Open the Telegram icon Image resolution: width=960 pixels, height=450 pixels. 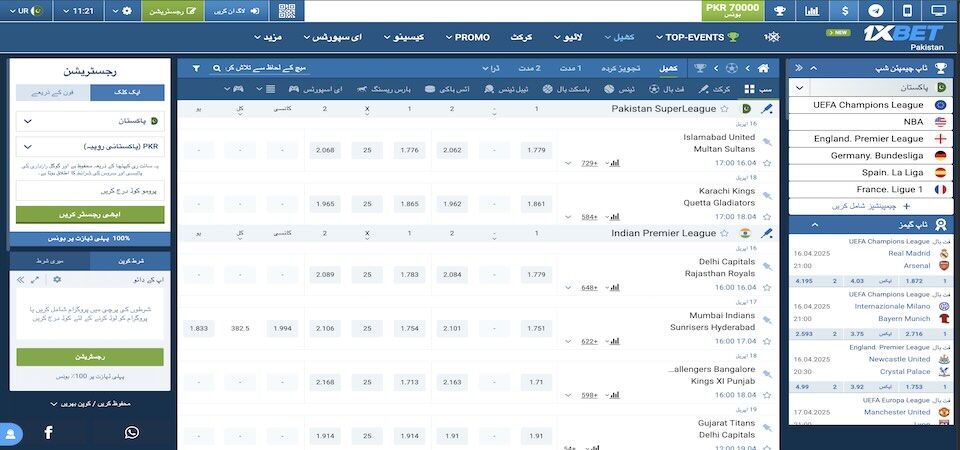click(876, 11)
